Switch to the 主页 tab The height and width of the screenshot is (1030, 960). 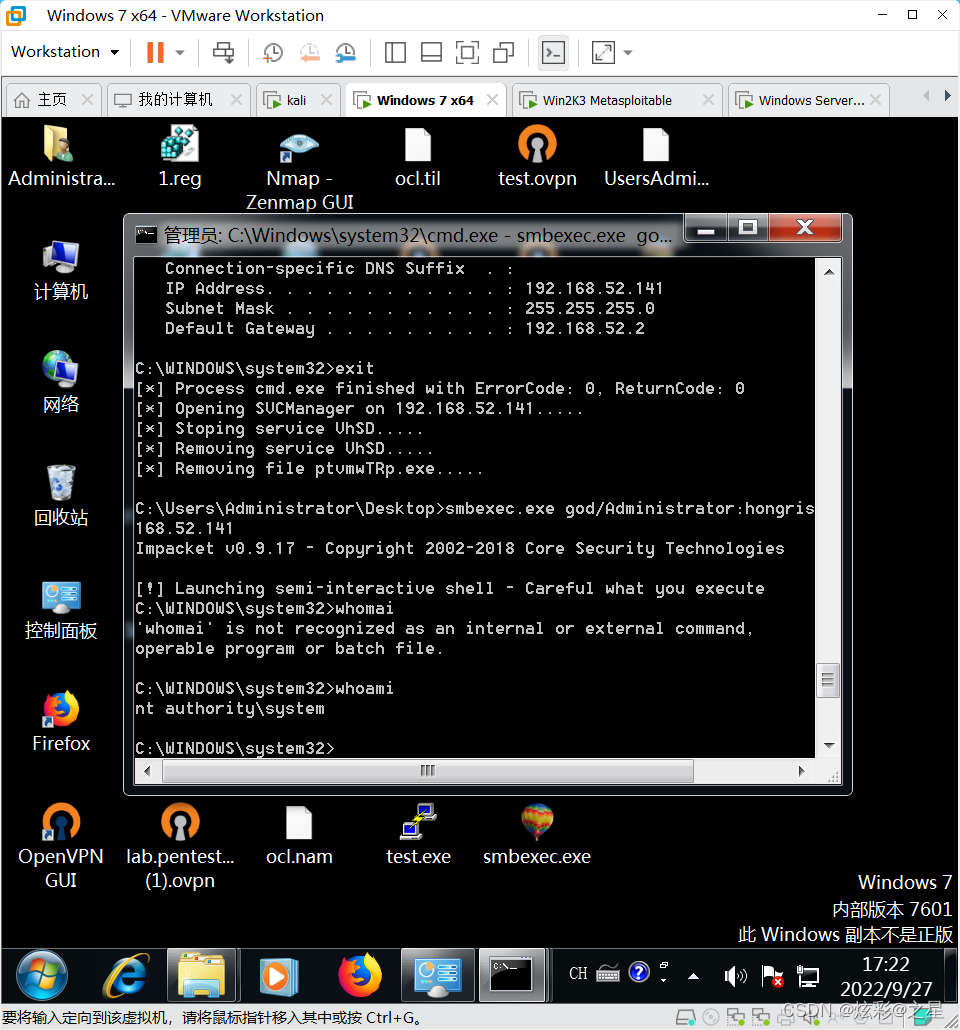53,100
